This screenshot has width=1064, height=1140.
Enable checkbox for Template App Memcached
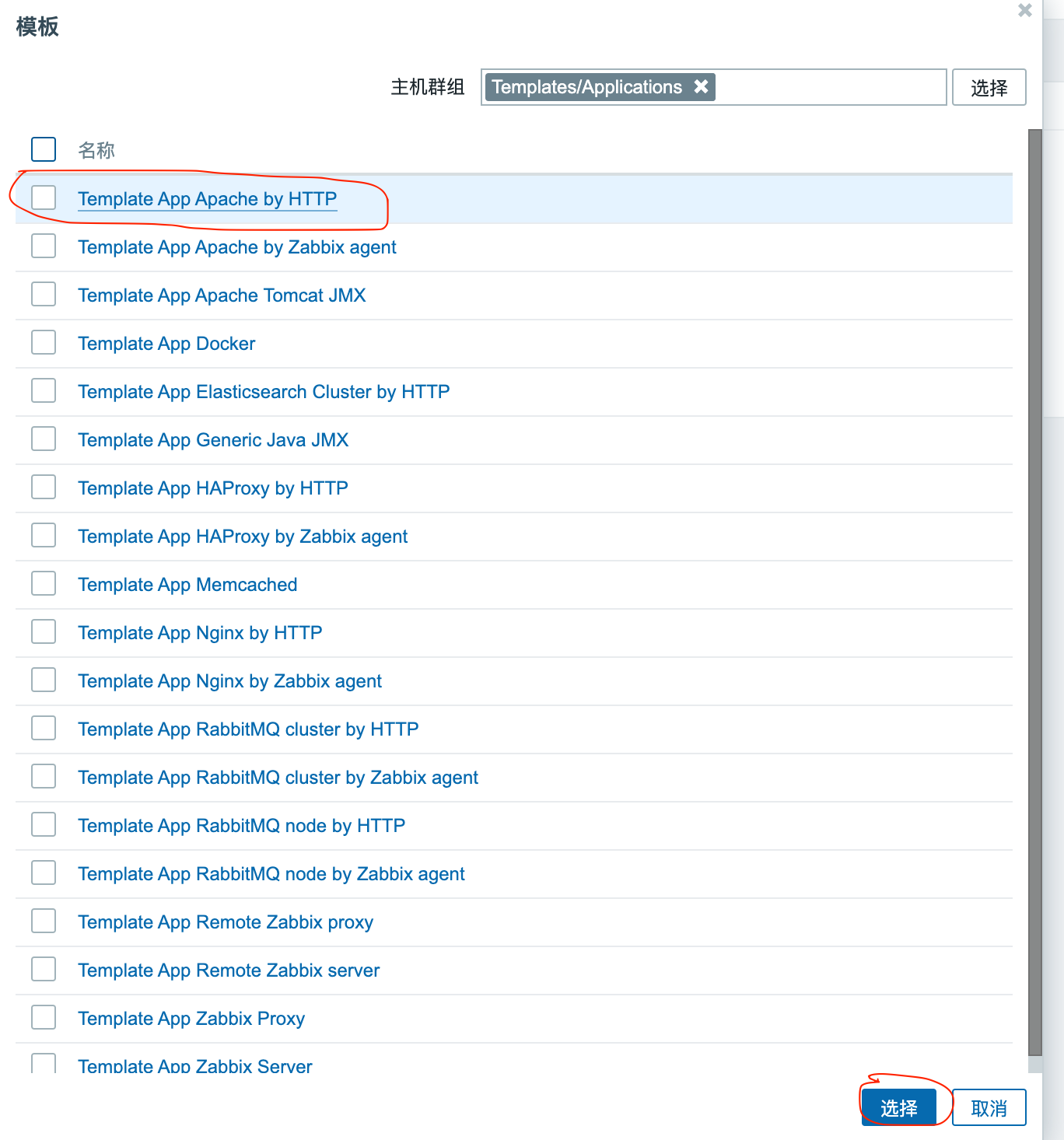44,583
